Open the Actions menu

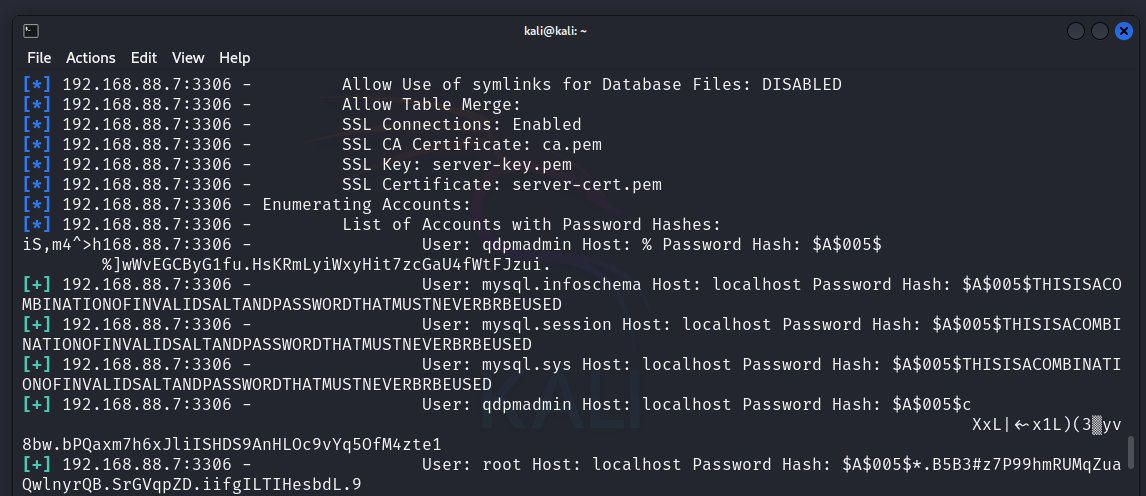coord(91,58)
